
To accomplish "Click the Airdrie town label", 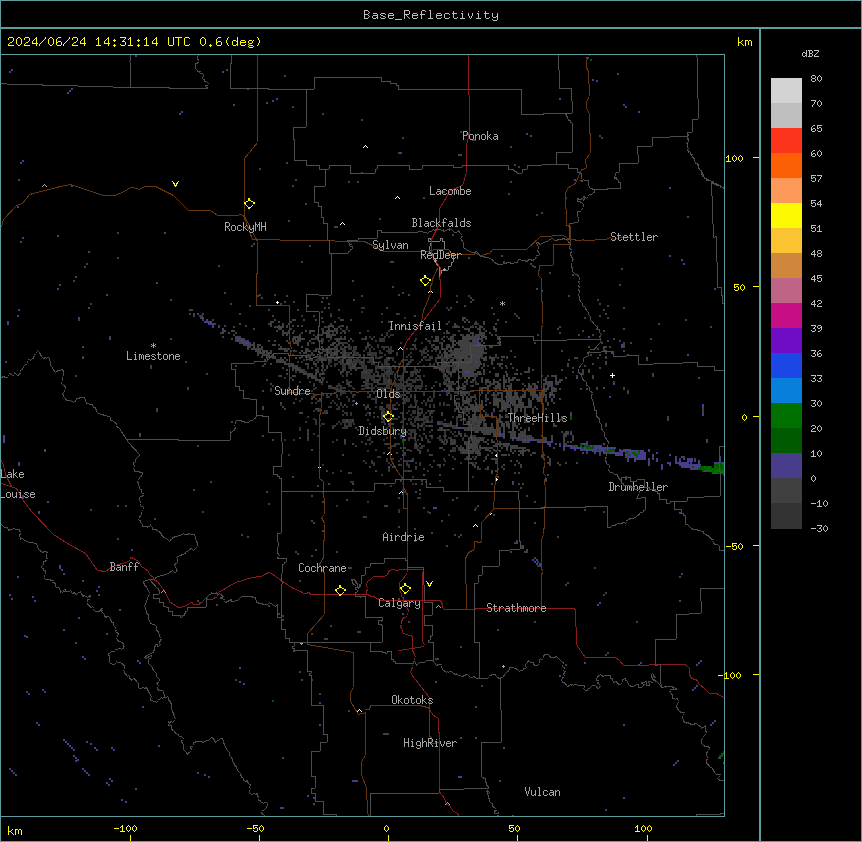I will 404,537.
